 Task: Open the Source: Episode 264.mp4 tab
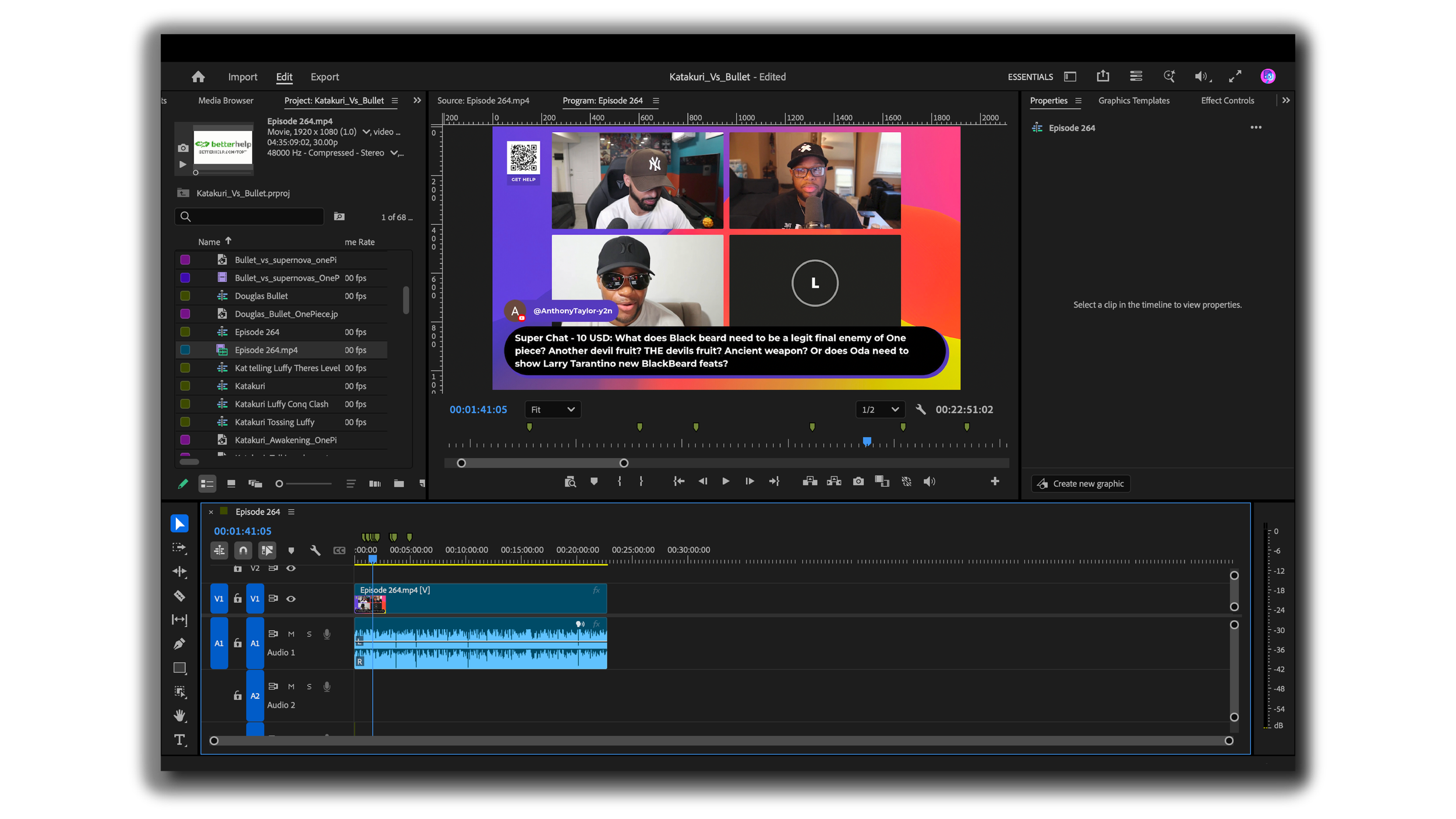[483, 101]
